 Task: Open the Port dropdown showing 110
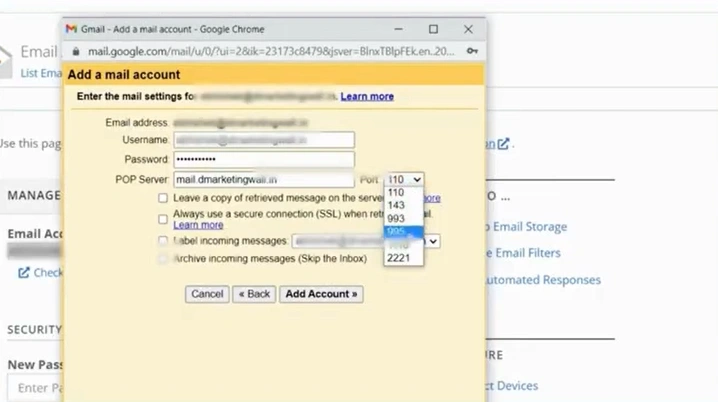point(404,179)
